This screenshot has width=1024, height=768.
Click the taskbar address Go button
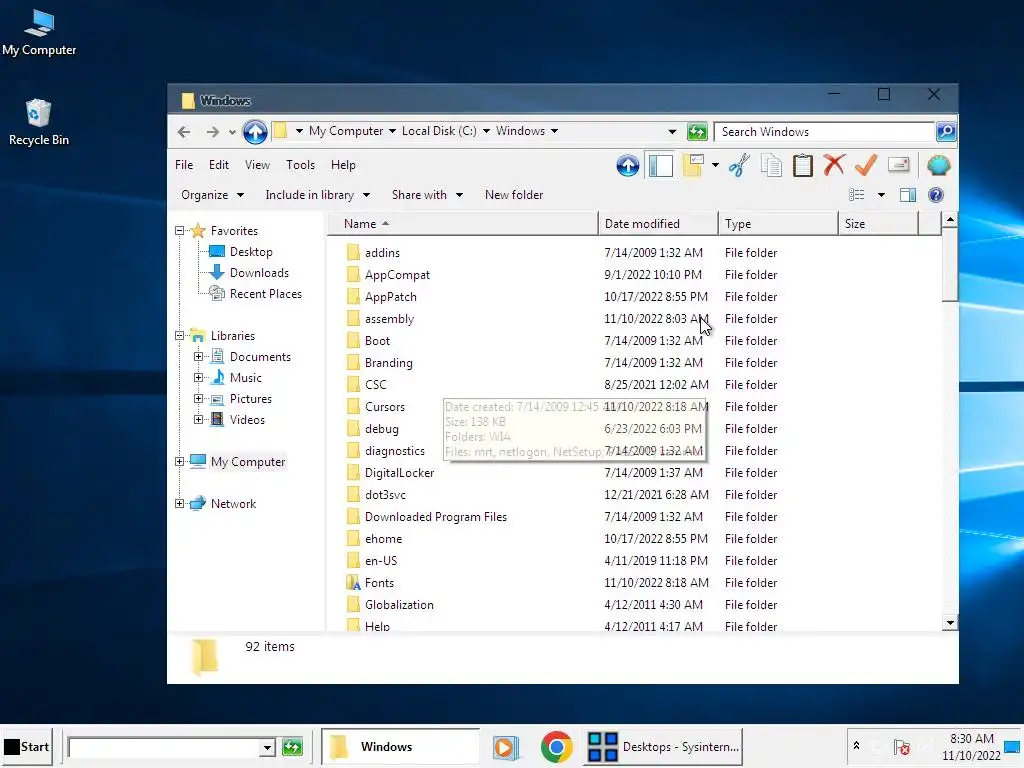[293, 746]
